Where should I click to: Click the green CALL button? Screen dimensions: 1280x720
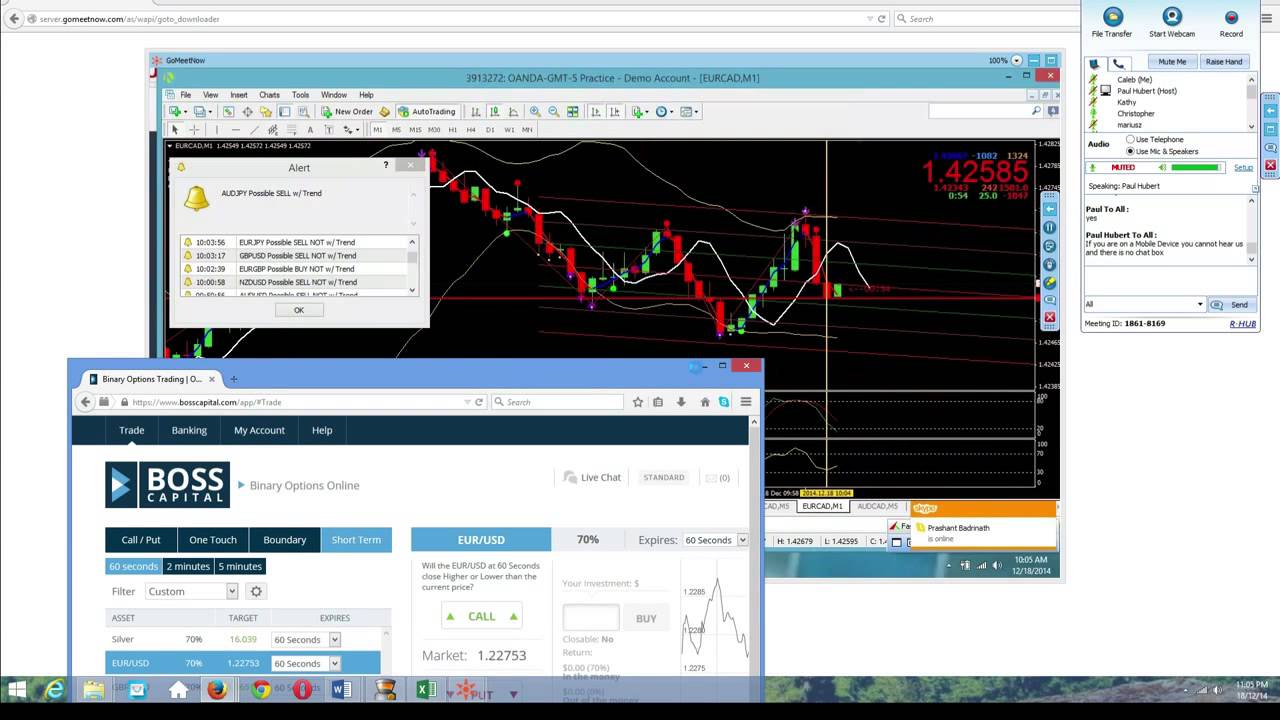[482, 616]
